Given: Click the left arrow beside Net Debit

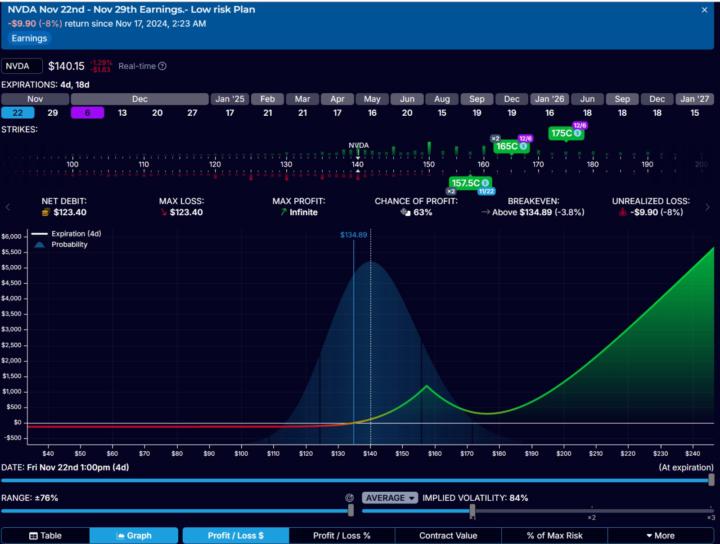Looking at the screenshot, I should (x=9, y=206).
